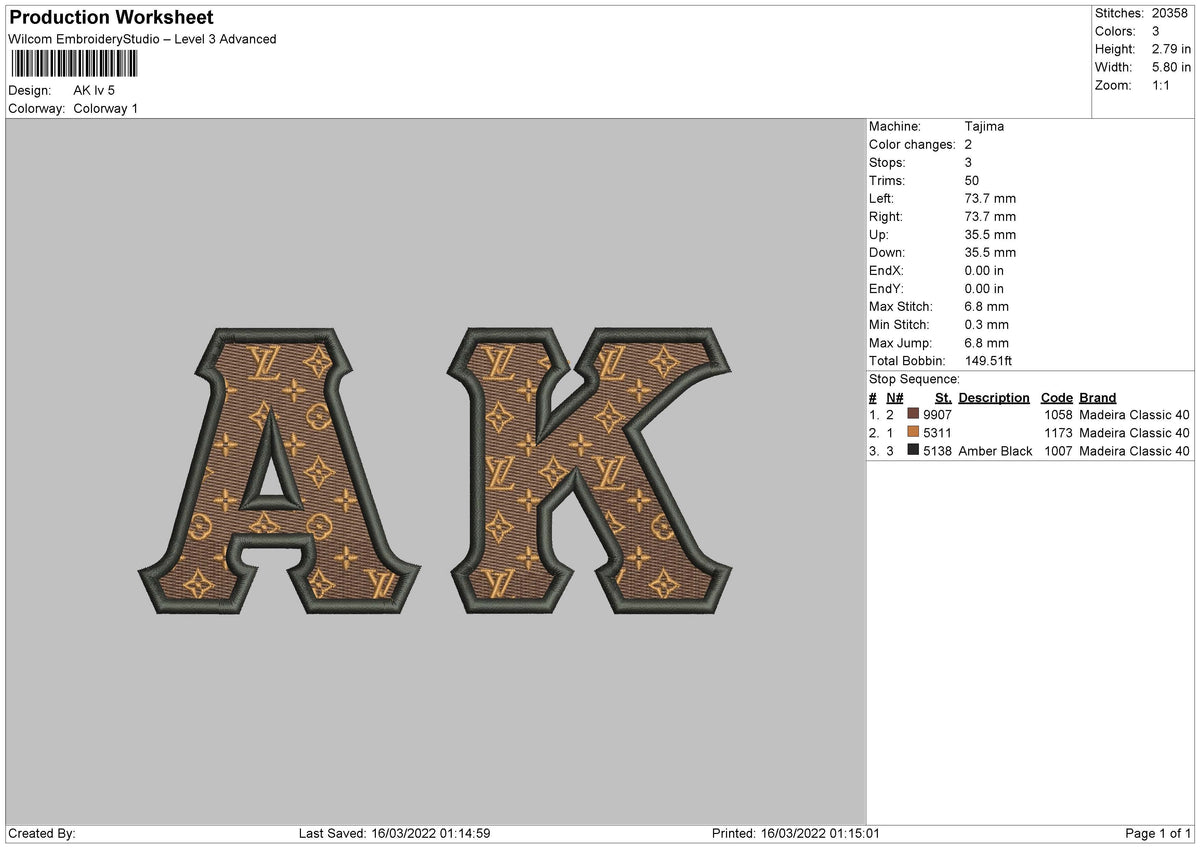Click Madeira Classic 40 in the 1058 row
Viewport: 1200px width, 848px height.
point(1134,415)
